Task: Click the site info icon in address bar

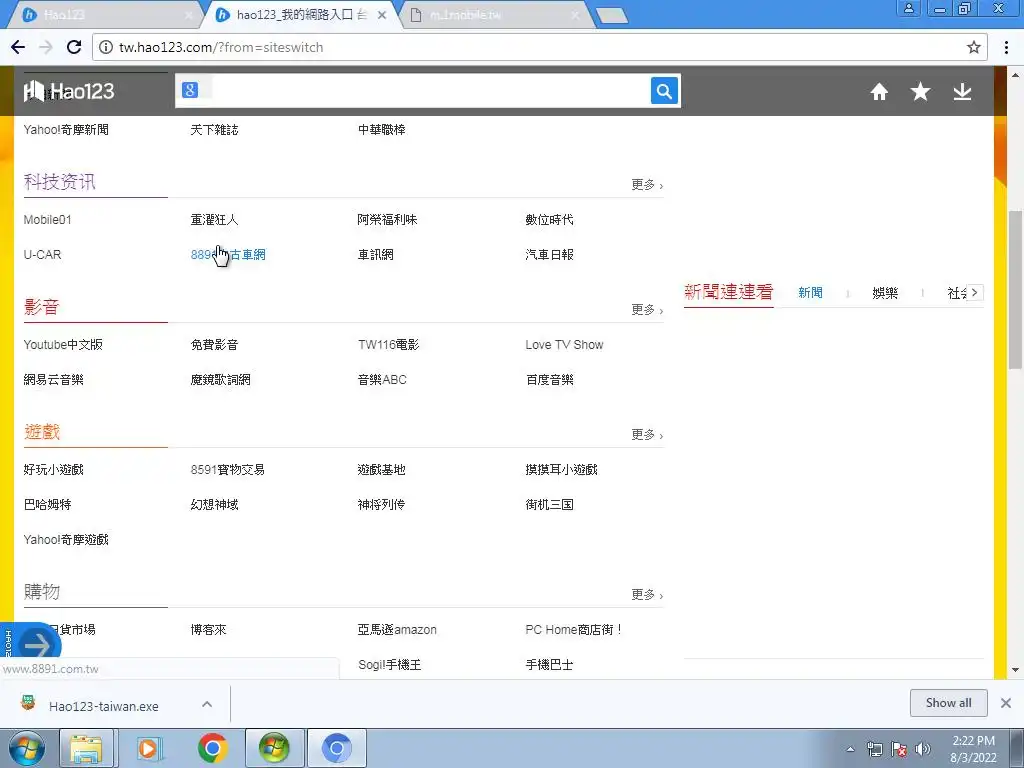Action: (x=105, y=47)
